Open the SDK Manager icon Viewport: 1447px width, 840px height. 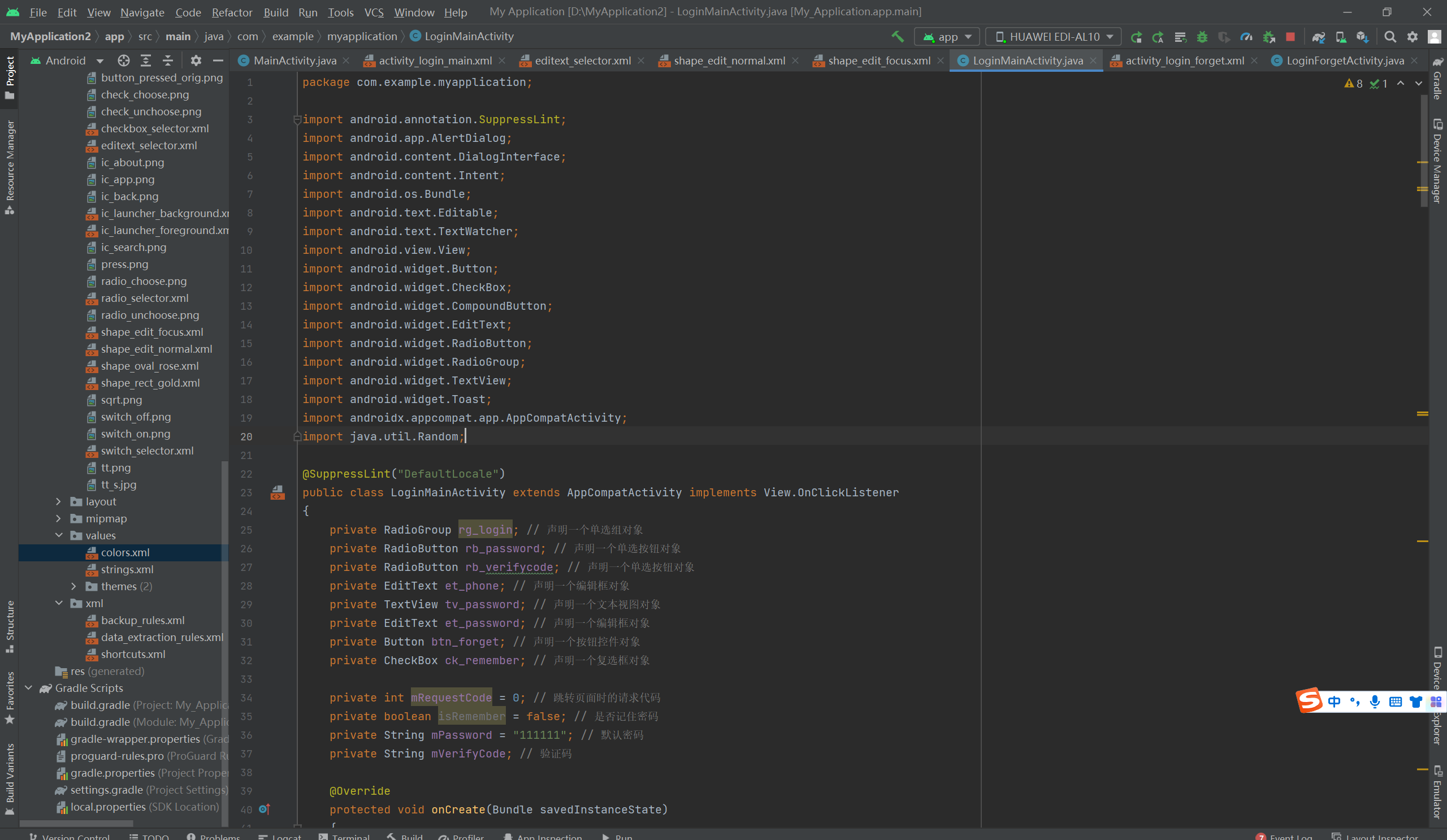click(x=1362, y=37)
